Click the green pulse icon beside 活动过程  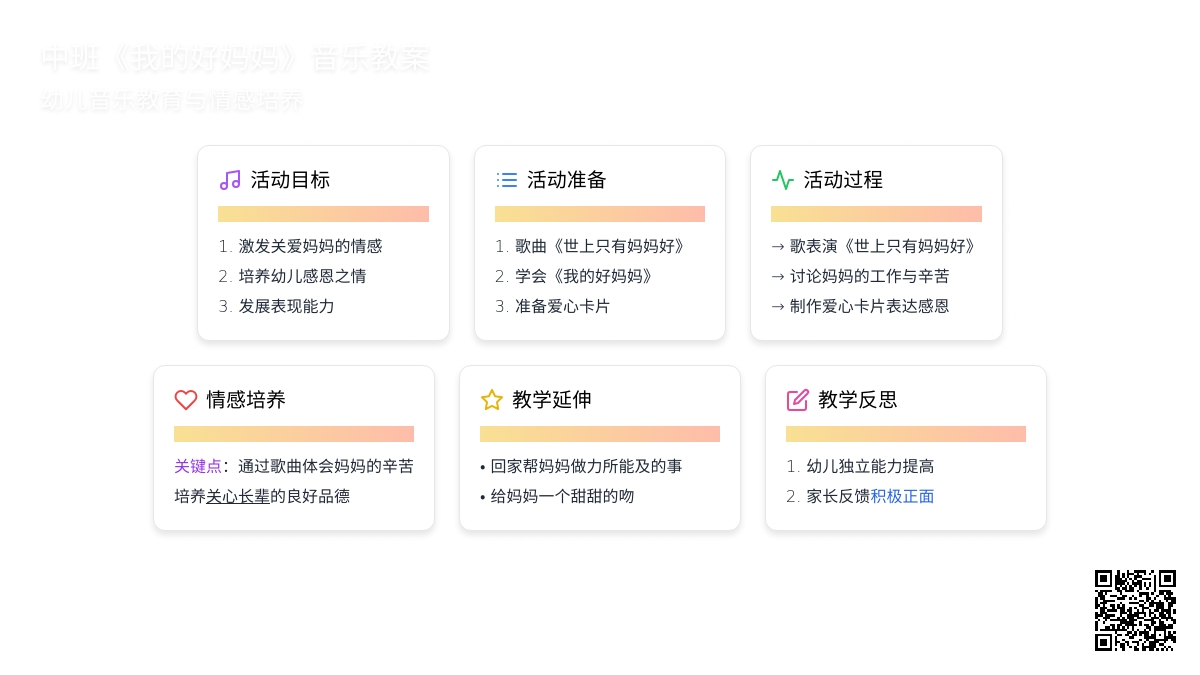(x=783, y=180)
